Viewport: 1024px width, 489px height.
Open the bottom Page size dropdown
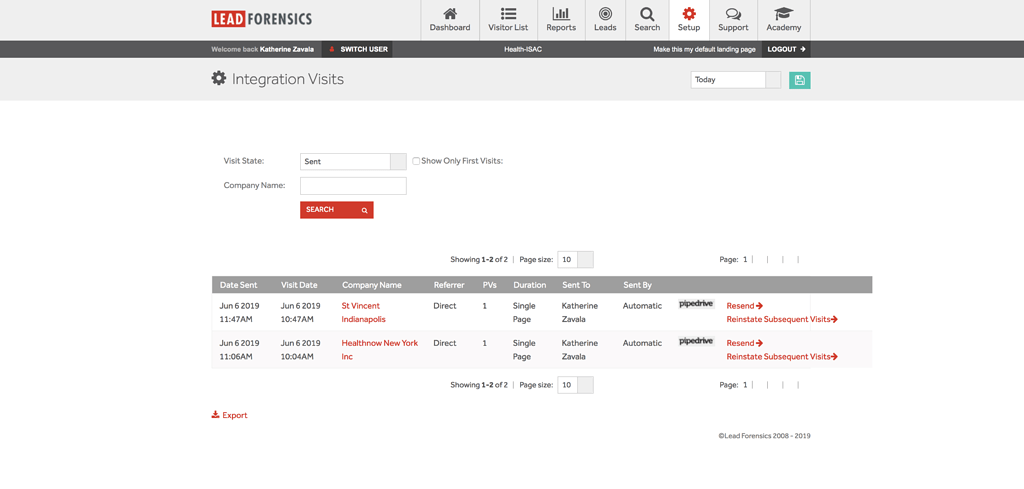575,385
